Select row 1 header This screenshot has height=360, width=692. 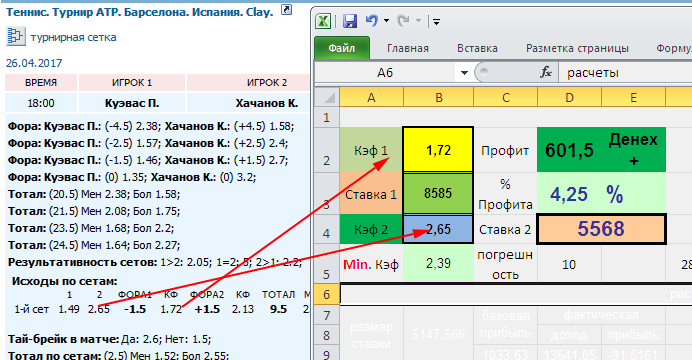point(327,117)
